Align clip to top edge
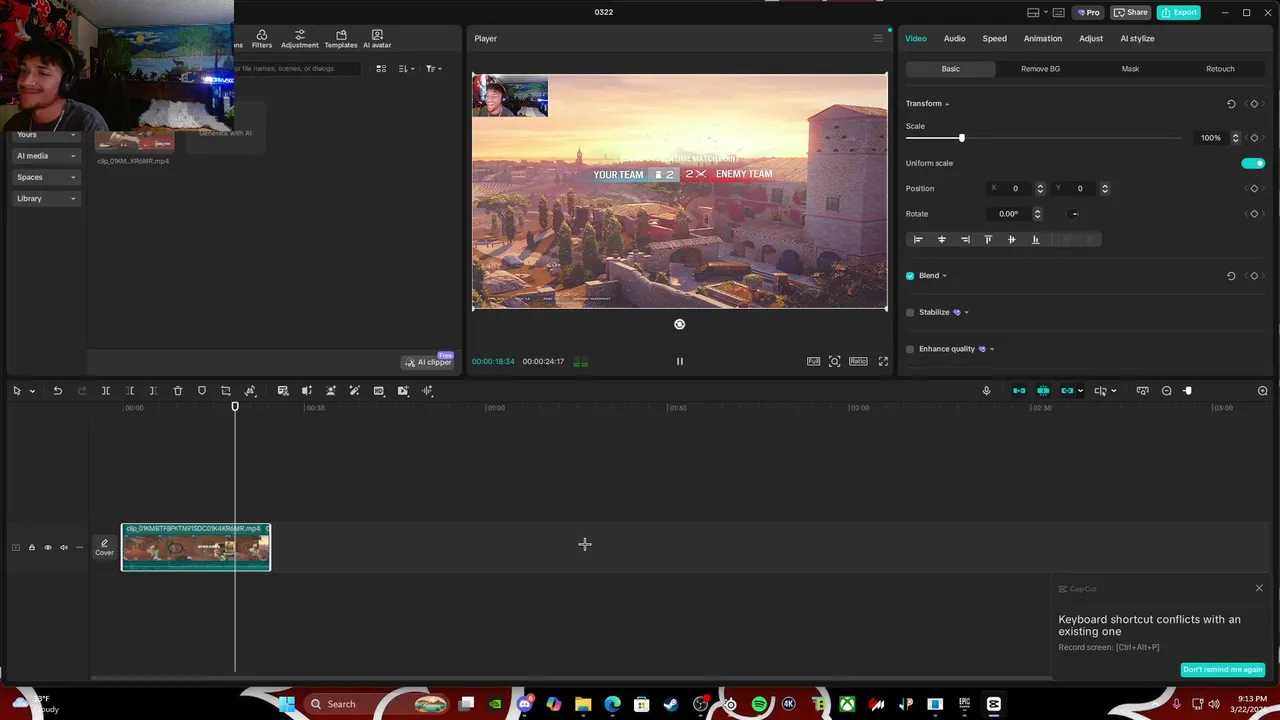Viewport: 1280px width, 720px height. coord(988,239)
